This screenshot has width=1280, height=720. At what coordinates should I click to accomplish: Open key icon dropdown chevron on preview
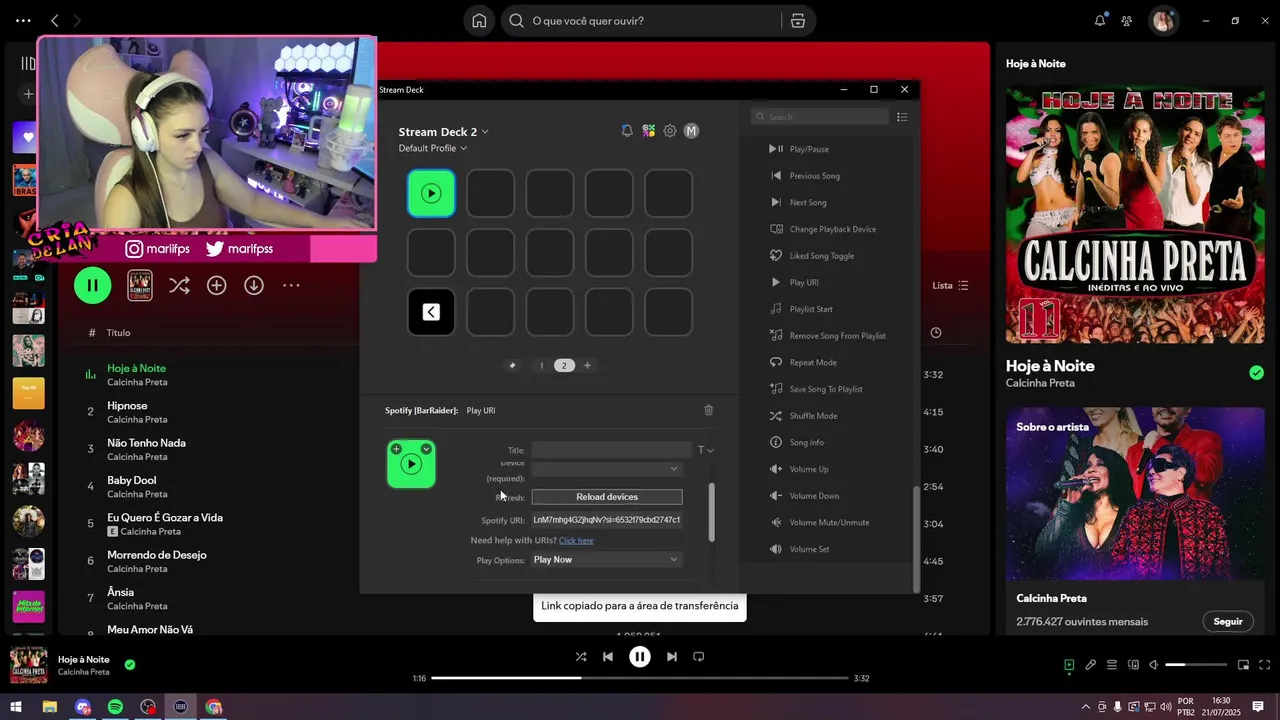coord(426,449)
